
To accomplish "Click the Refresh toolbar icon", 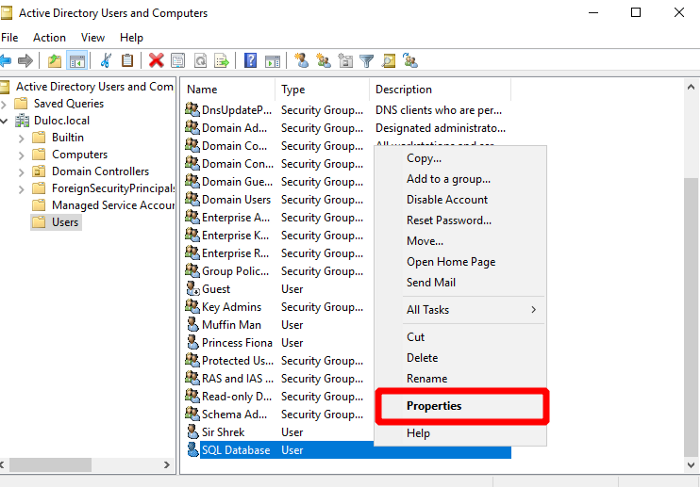I will point(200,60).
